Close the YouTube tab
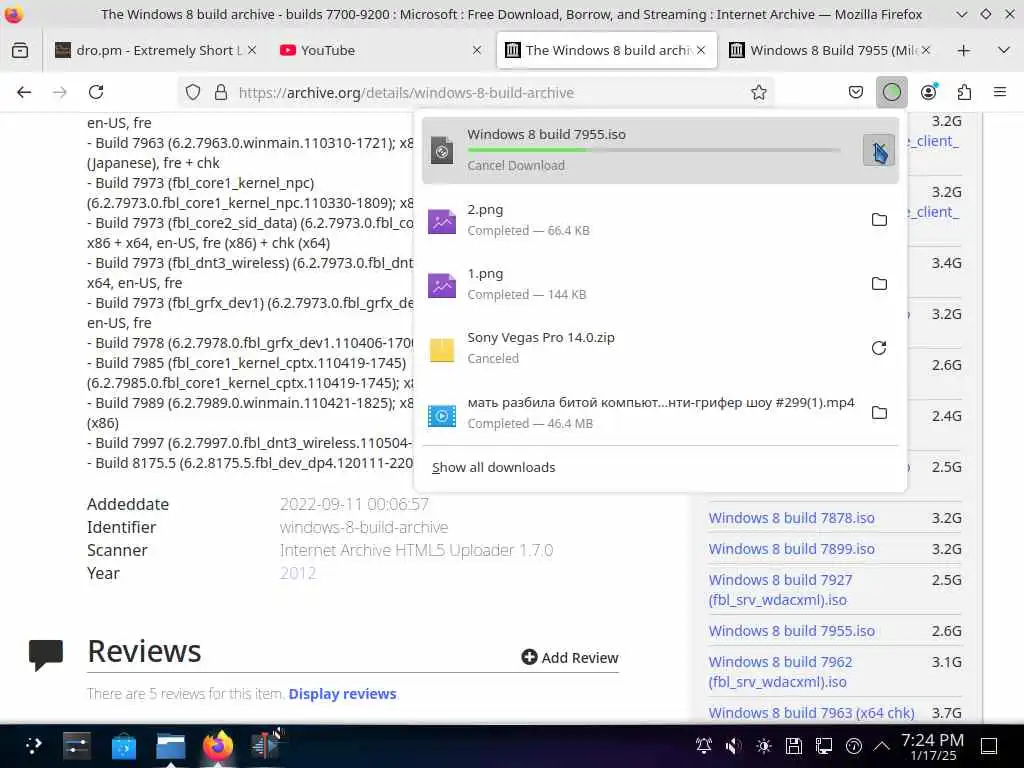Image resolution: width=1024 pixels, height=768 pixels. tap(477, 50)
